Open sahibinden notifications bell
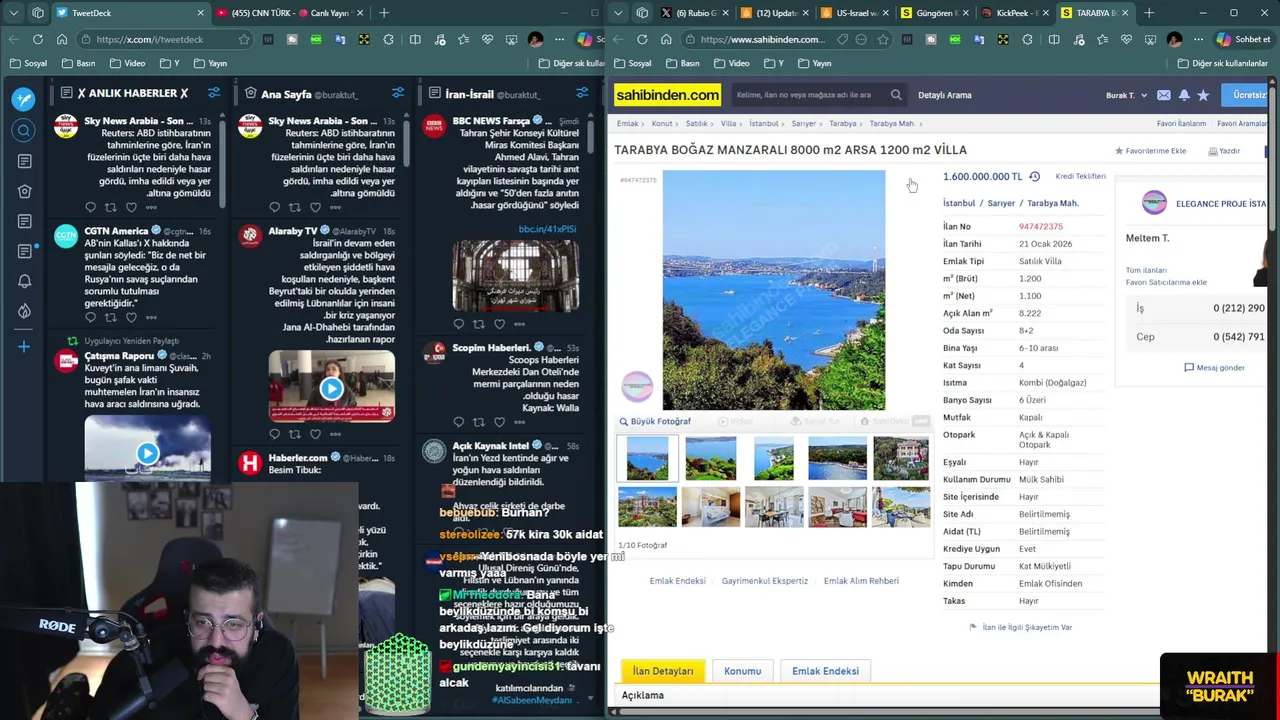This screenshot has height=720, width=1280. (1184, 95)
